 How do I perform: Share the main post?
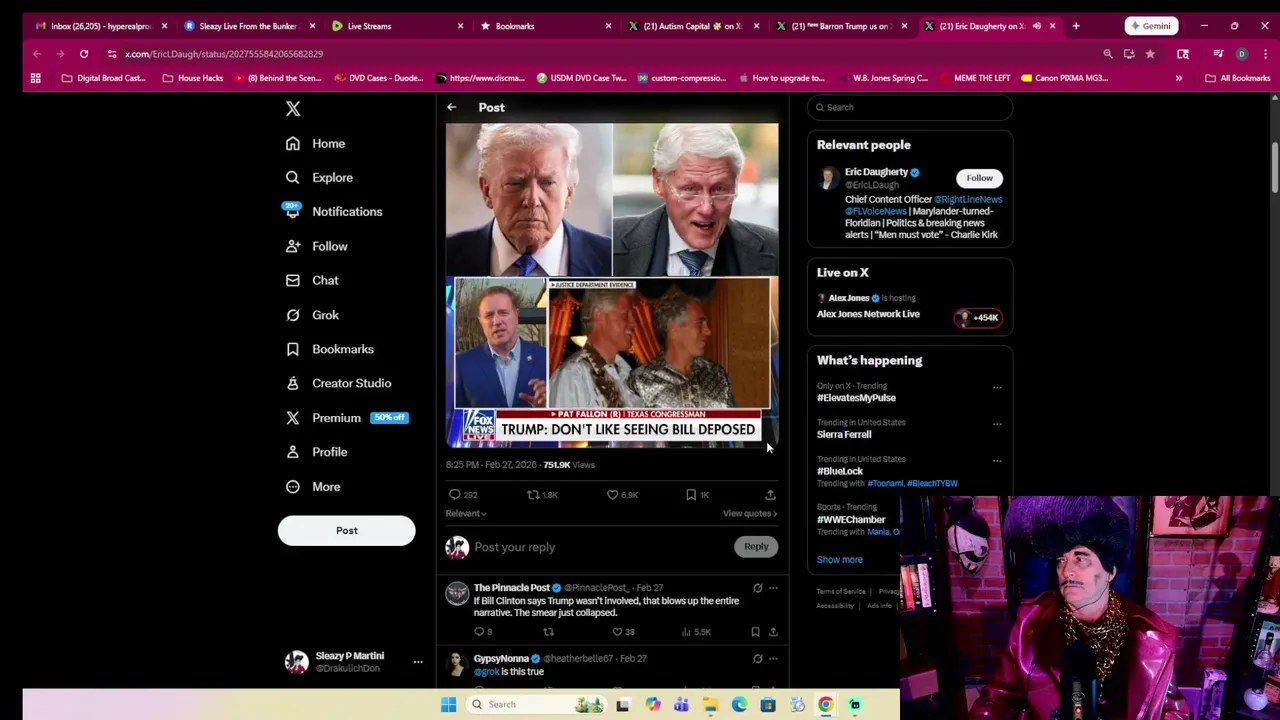(770, 494)
